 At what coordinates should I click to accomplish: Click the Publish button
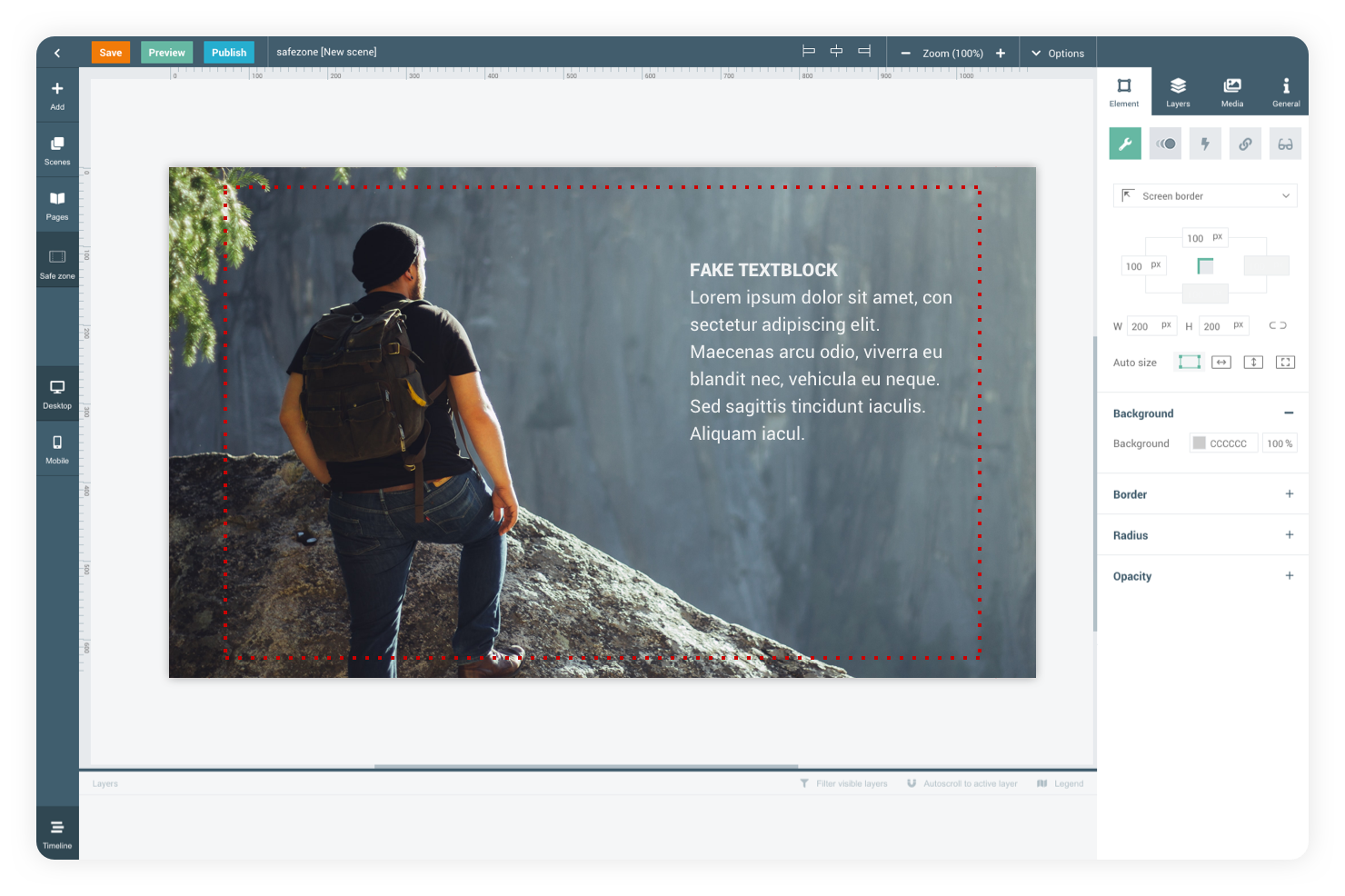[229, 53]
